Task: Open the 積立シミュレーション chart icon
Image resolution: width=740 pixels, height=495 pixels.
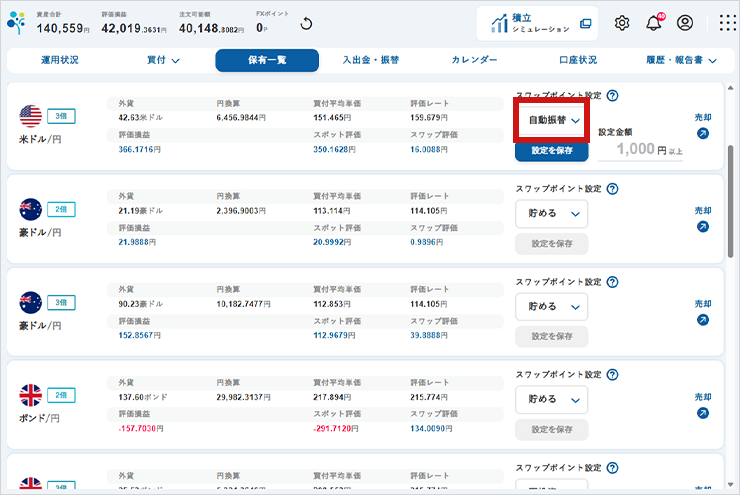Action: (499, 23)
